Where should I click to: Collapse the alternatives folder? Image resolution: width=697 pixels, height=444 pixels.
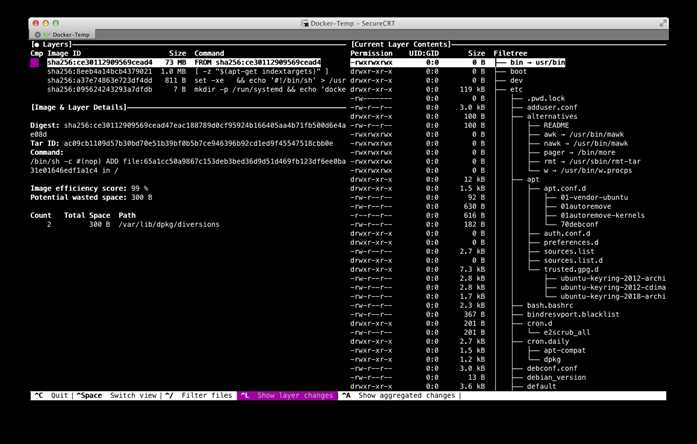(x=552, y=116)
